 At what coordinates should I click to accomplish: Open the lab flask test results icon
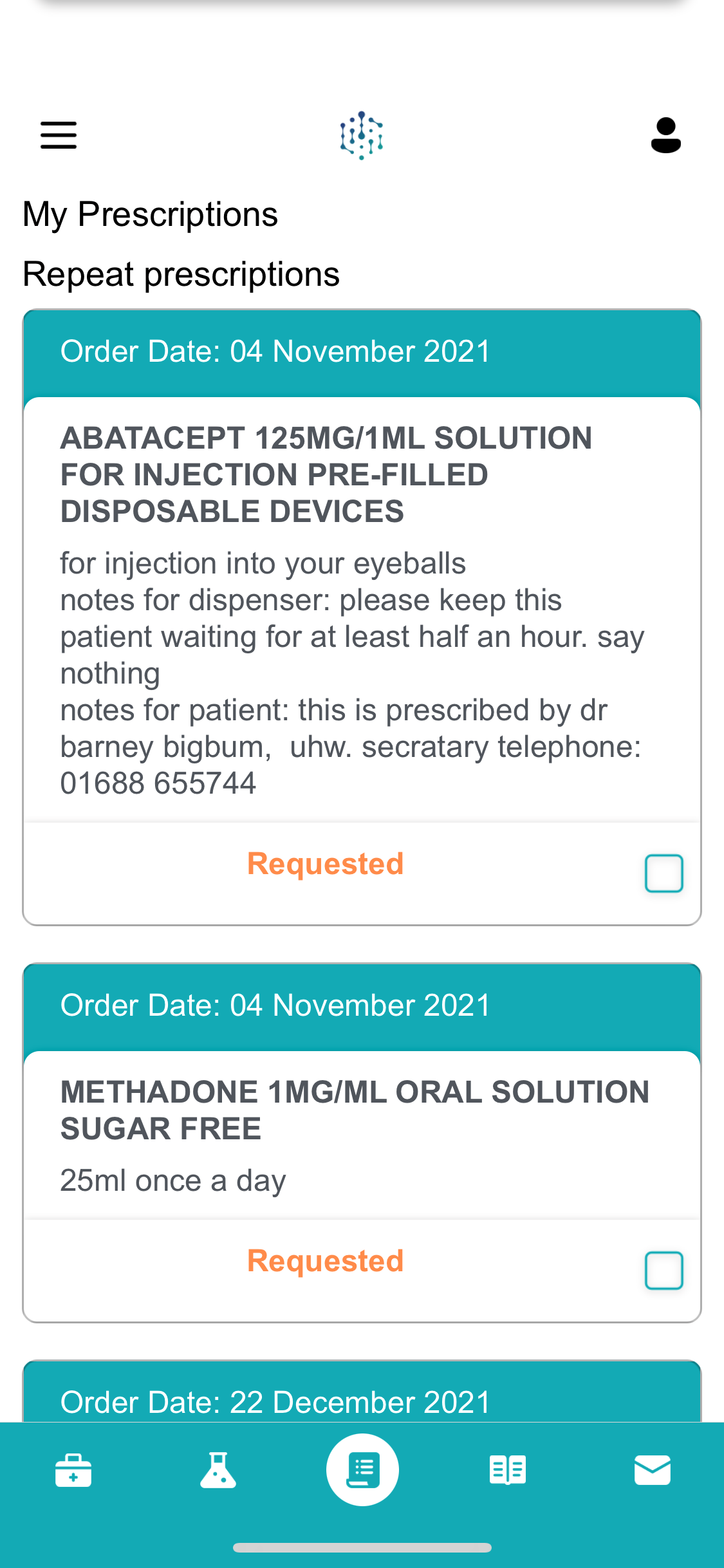click(218, 1471)
